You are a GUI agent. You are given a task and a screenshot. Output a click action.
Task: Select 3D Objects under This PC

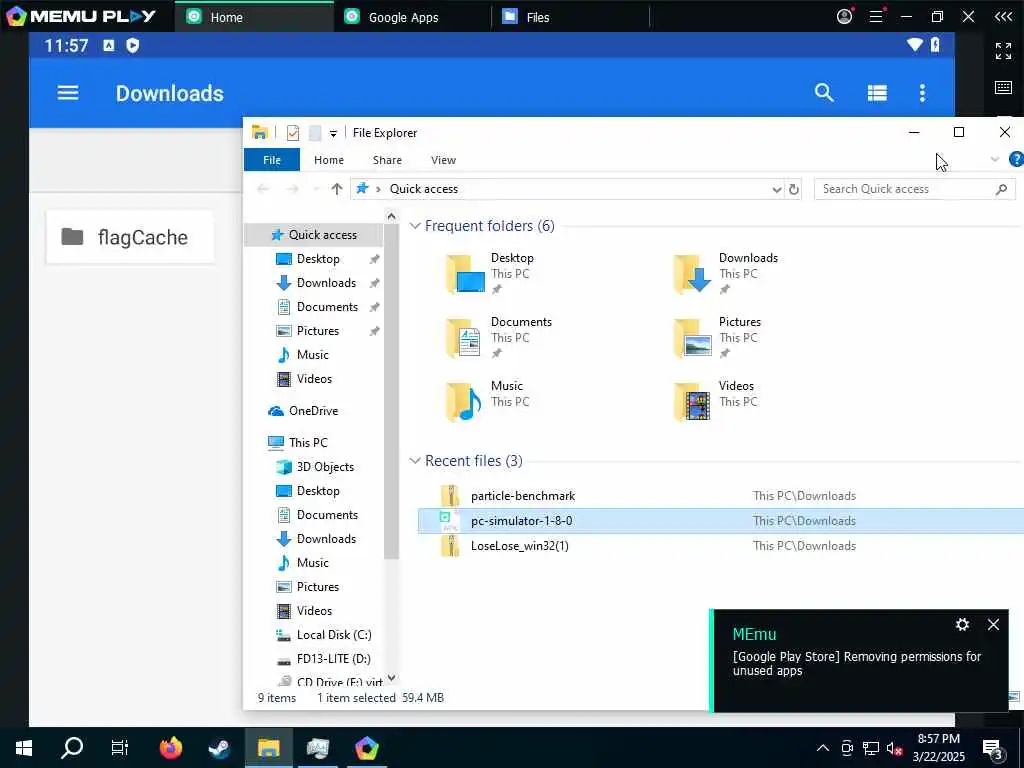tap(315, 467)
